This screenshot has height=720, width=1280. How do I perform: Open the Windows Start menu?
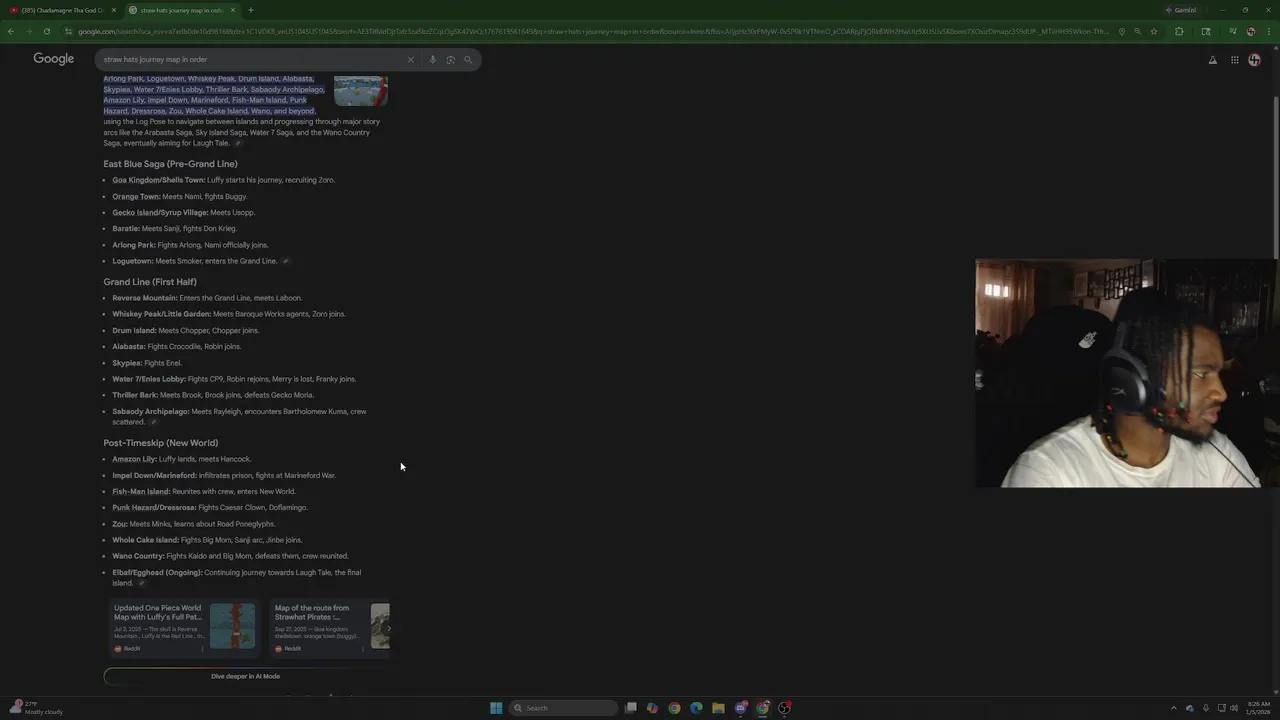coord(496,708)
